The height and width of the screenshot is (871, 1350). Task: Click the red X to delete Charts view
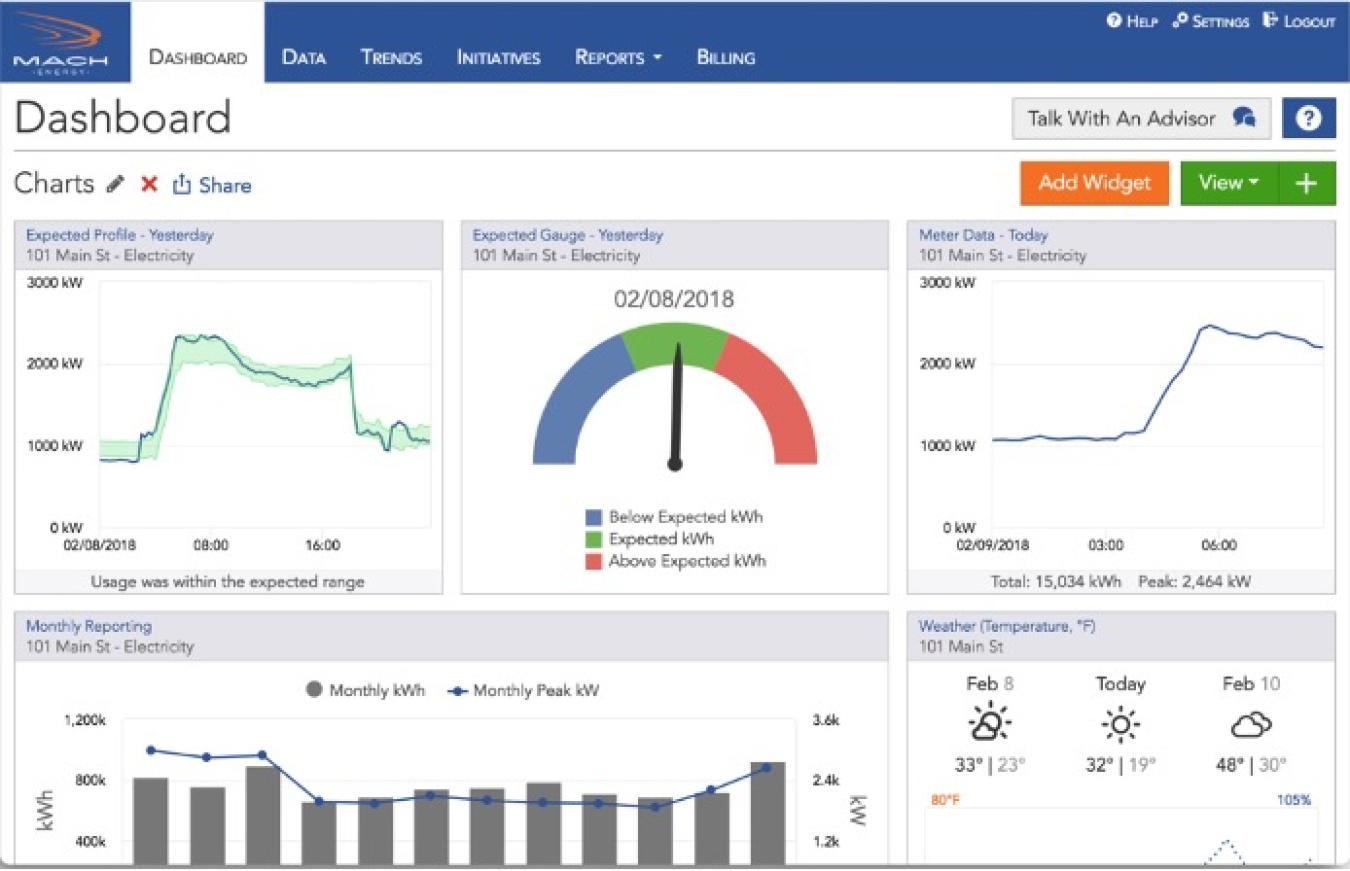pos(148,184)
